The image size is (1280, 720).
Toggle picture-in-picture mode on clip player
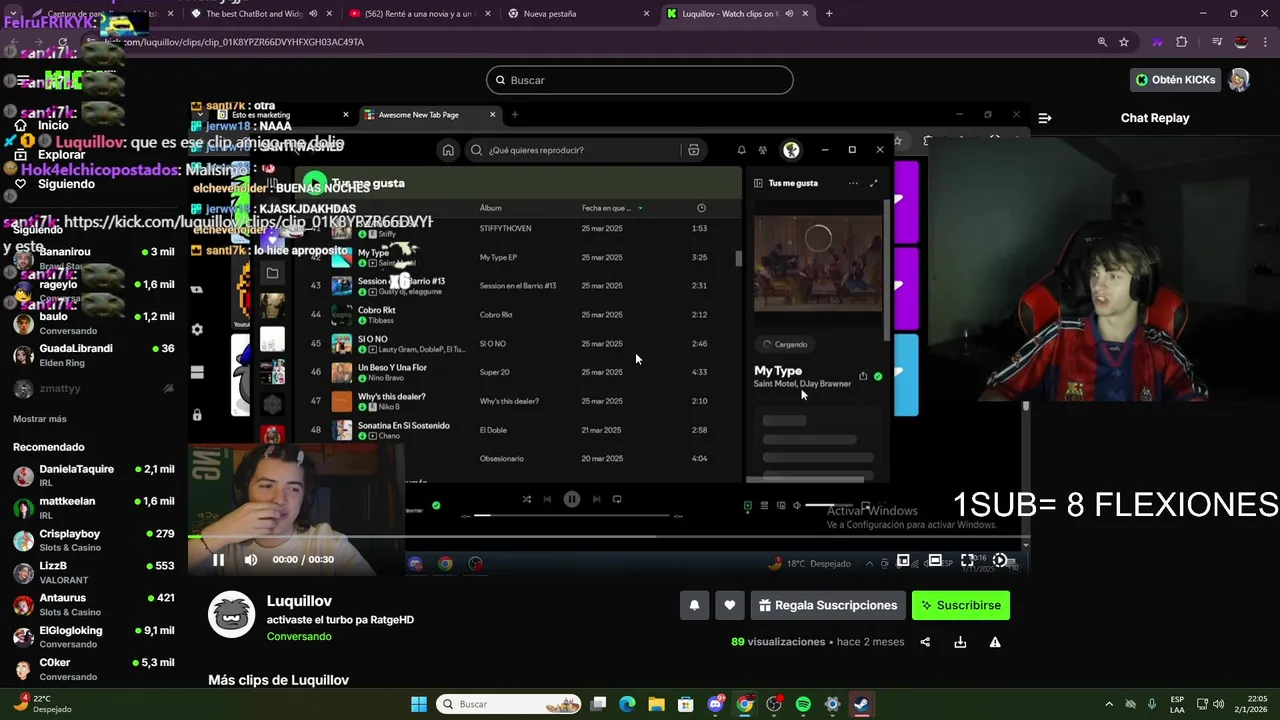(903, 561)
